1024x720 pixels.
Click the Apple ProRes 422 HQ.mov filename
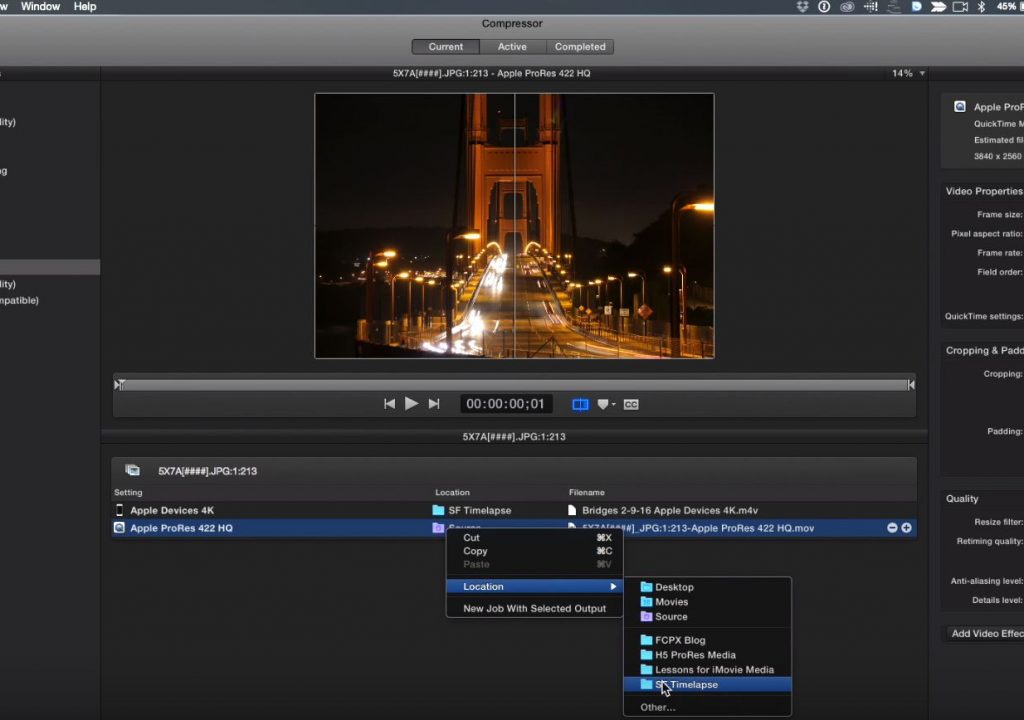[698, 528]
